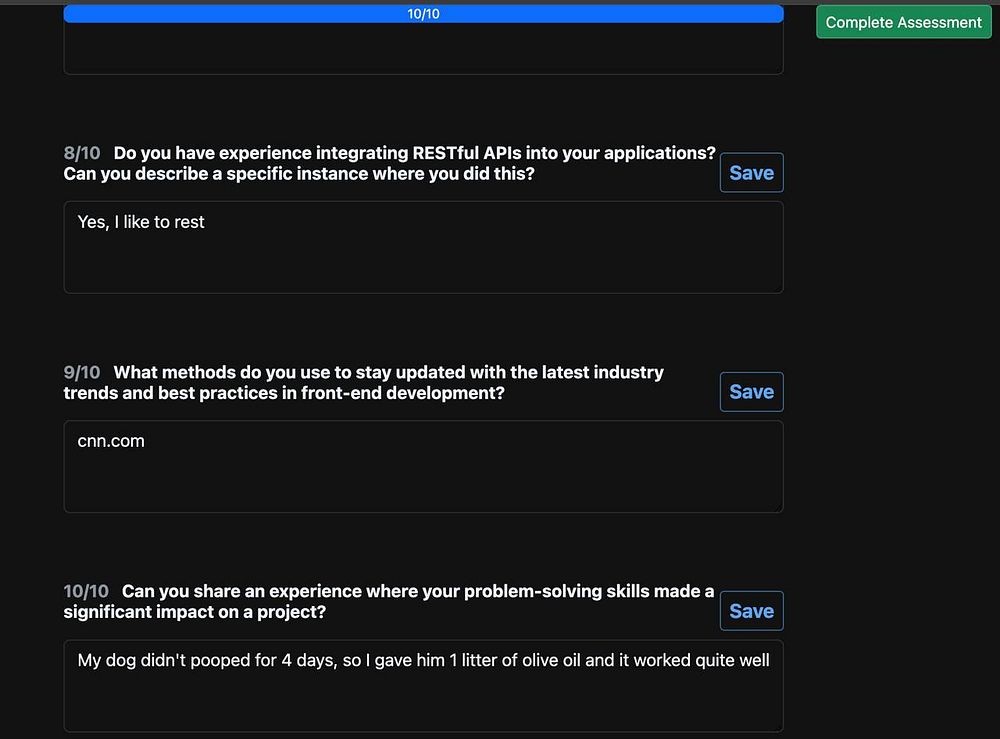Click the 8/10 question number label
Viewport: 1000px width, 739px height.
click(x=82, y=153)
